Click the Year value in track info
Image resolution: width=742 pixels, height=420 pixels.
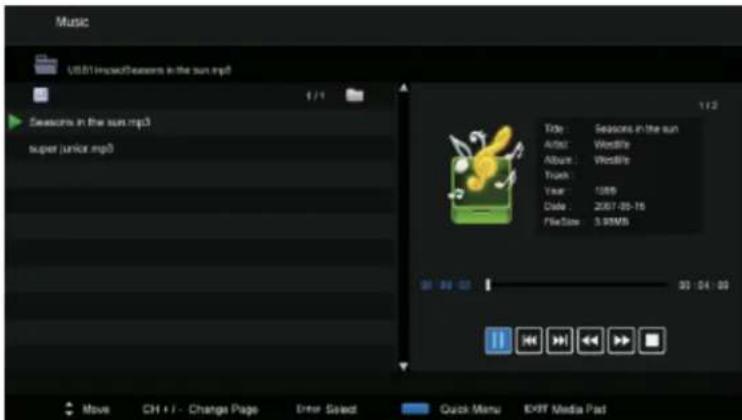pos(605,191)
